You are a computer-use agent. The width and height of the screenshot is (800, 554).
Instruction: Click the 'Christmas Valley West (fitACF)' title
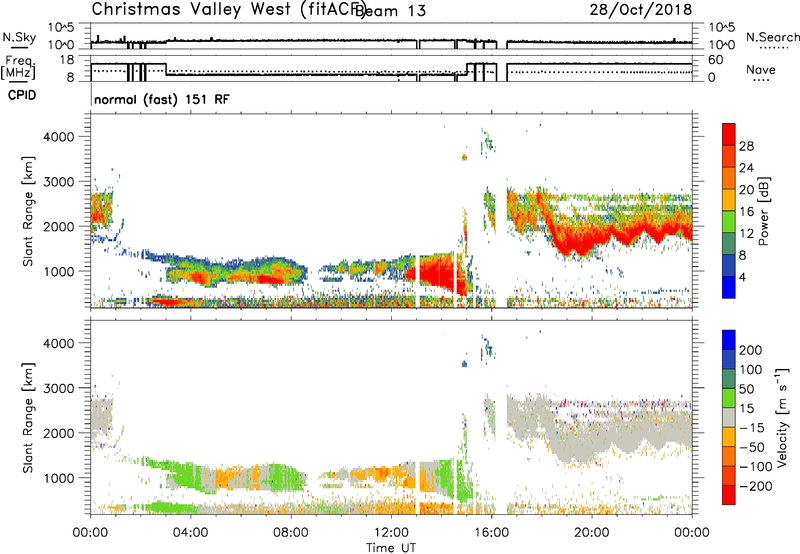tap(228, 10)
